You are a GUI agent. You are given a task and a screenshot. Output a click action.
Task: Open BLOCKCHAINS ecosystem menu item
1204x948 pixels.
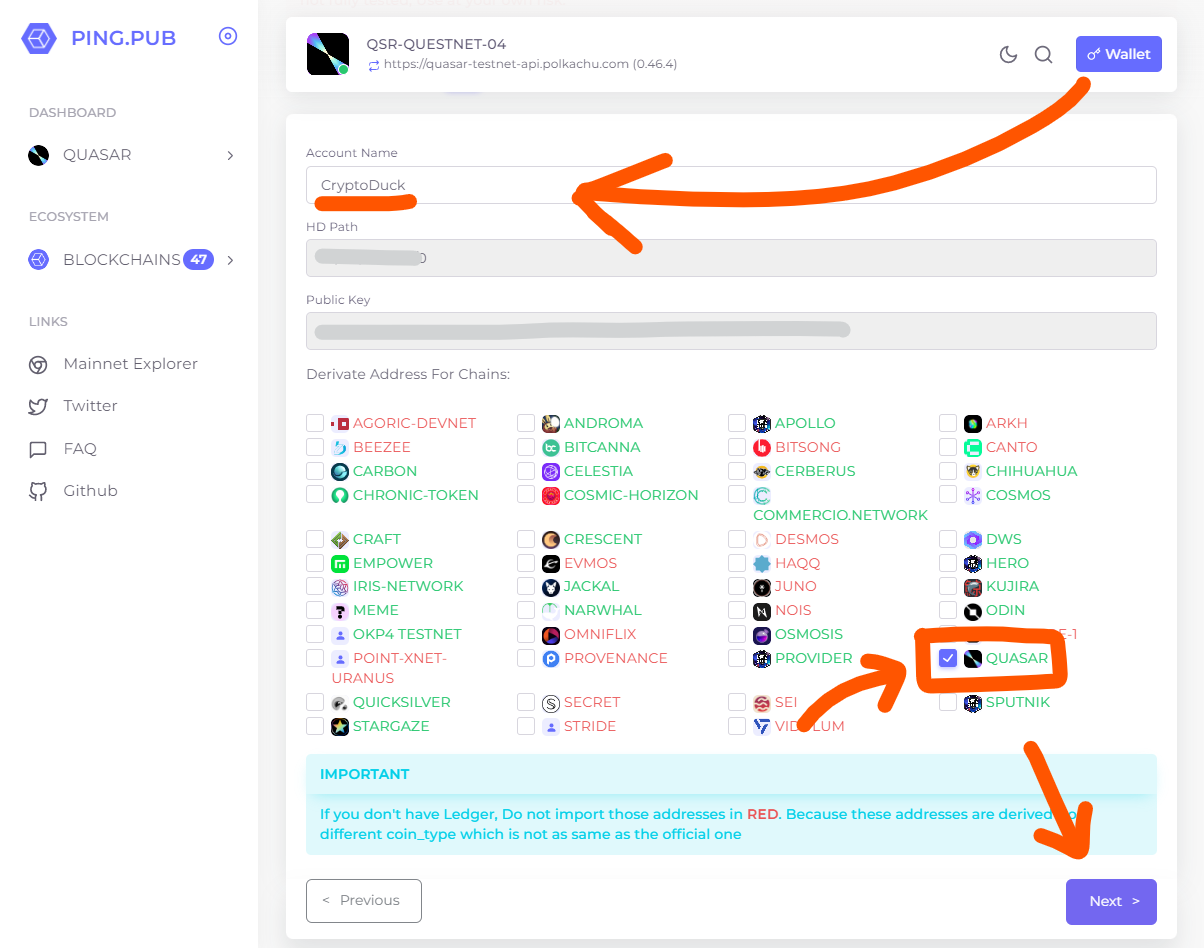pyautogui.click(x=130, y=260)
